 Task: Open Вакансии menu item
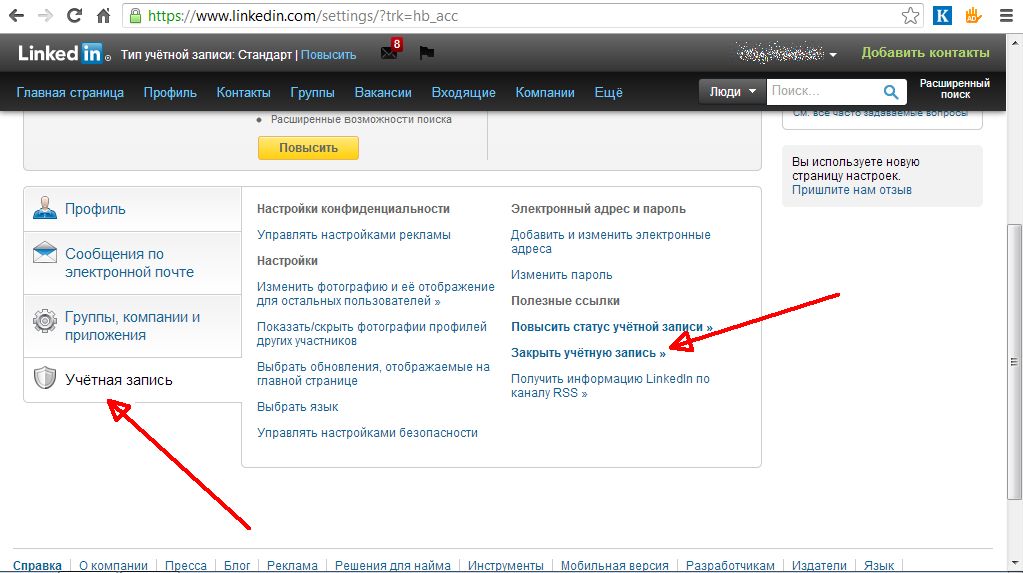[x=383, y=93]
